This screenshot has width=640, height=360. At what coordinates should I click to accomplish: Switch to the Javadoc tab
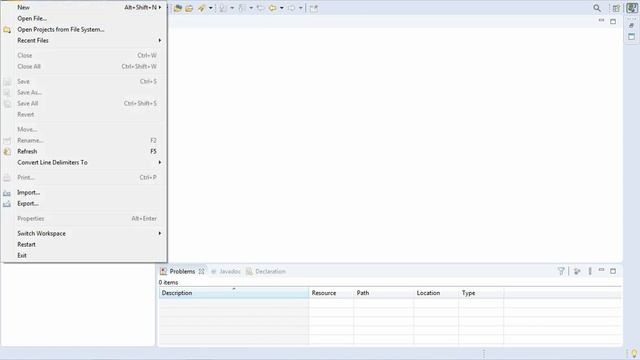pos(226,271)
